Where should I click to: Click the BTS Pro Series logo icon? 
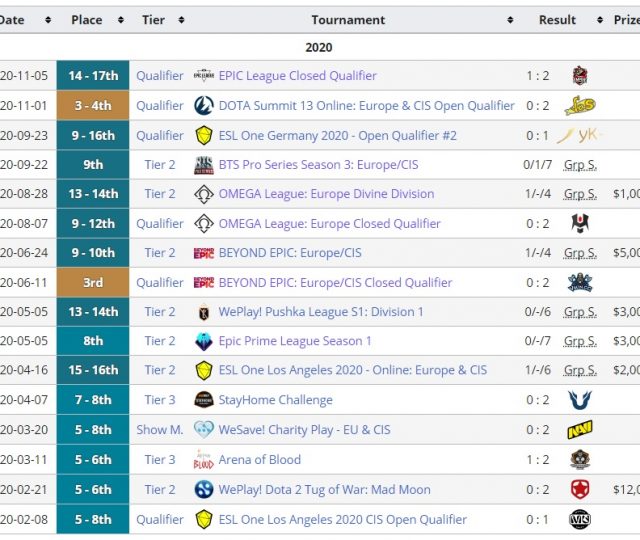[204, 165]
